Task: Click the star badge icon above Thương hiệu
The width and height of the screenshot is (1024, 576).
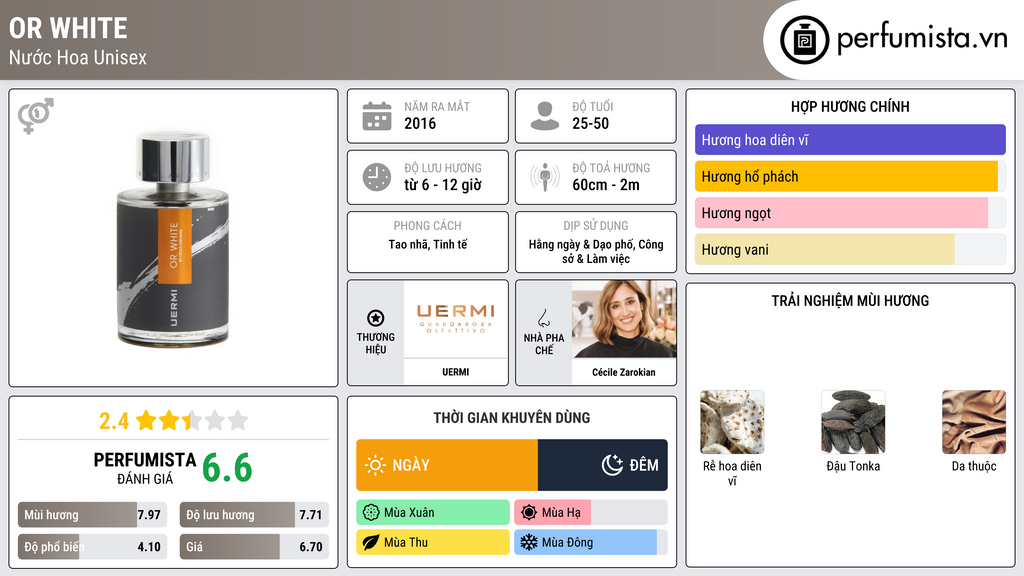Action: point(376,318)
